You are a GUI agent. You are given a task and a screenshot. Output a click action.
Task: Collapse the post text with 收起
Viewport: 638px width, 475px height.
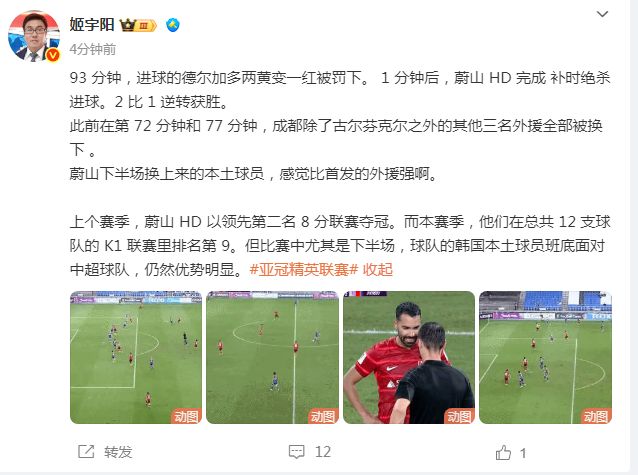pos(378,269)
